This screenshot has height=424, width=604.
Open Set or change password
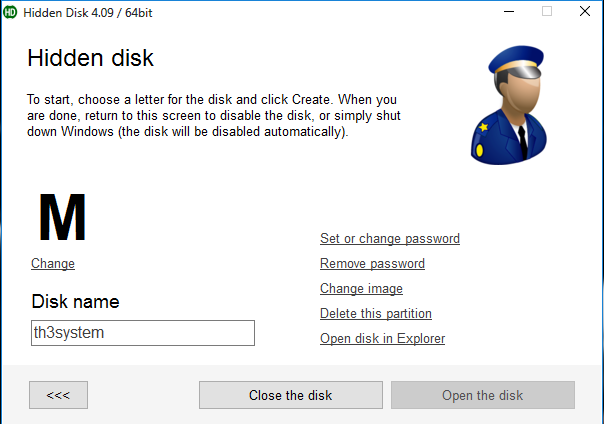(390, 239)
